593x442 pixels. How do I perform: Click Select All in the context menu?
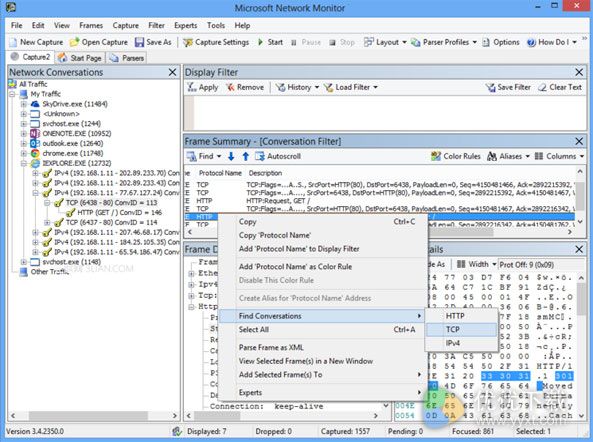coord(323,329)
